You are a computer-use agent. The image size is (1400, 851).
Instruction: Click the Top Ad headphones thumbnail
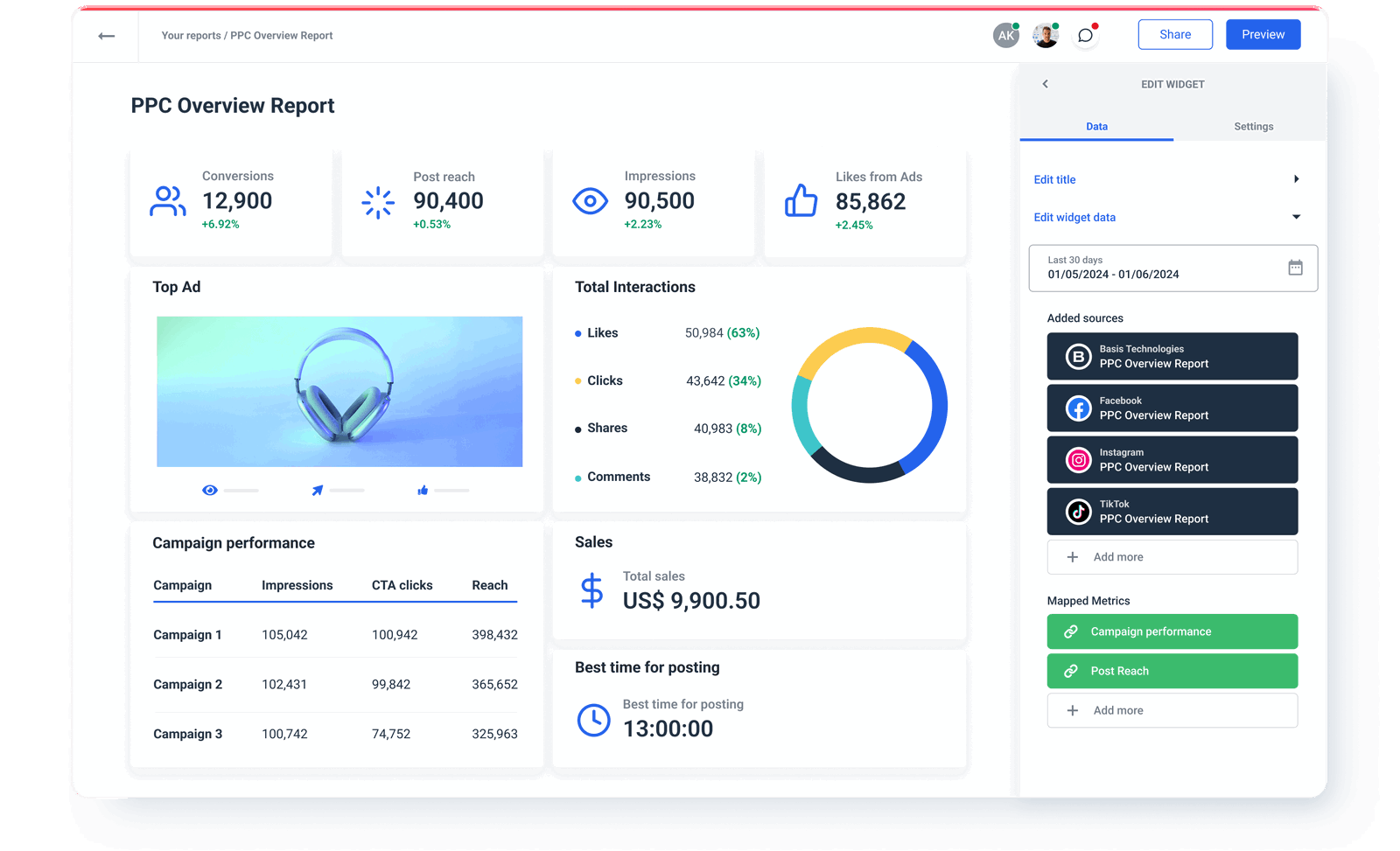click(x=339, y=391)
